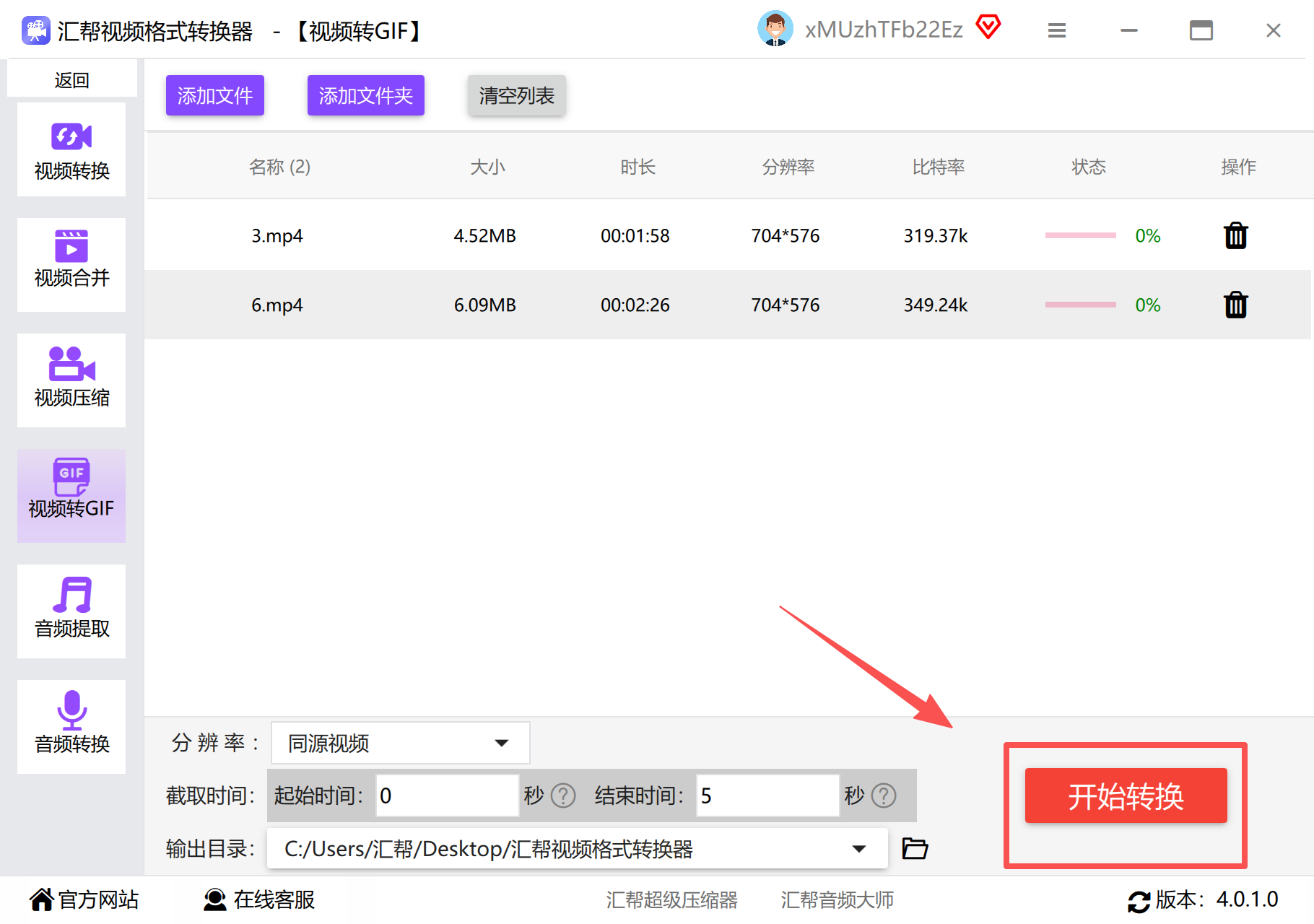Click the red VIP diamond badge
This screenshot has width=1314, height=924.
coord(988,27)
